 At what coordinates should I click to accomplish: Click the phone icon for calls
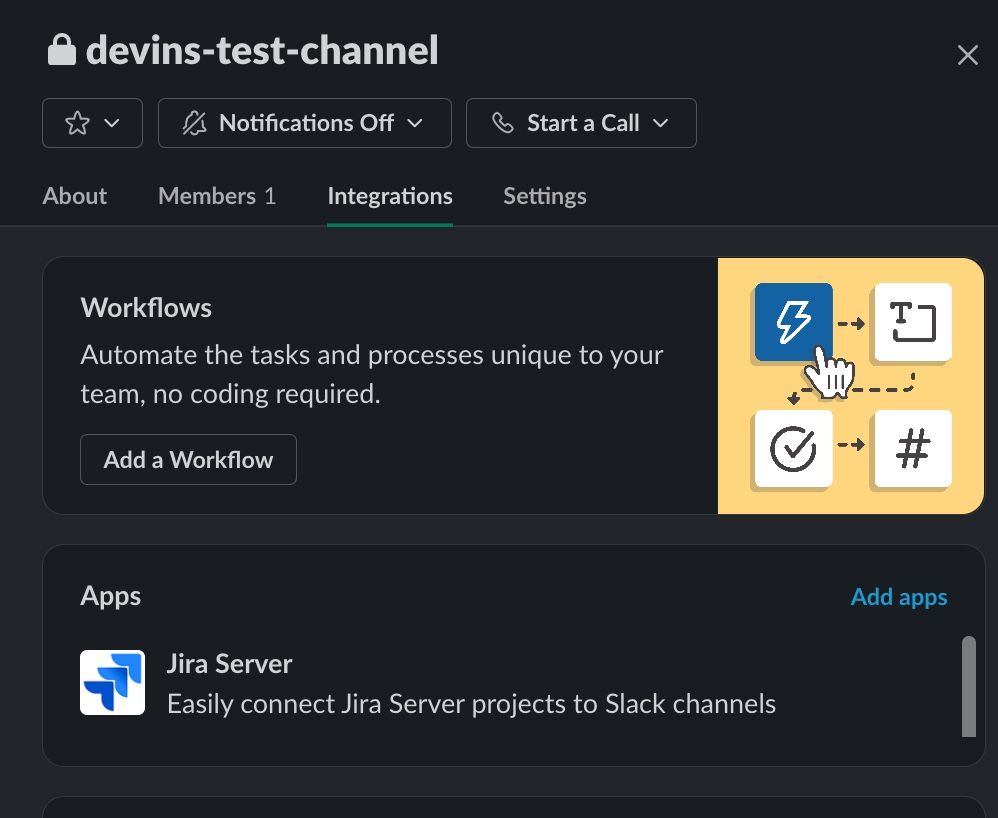click(503, 123)
